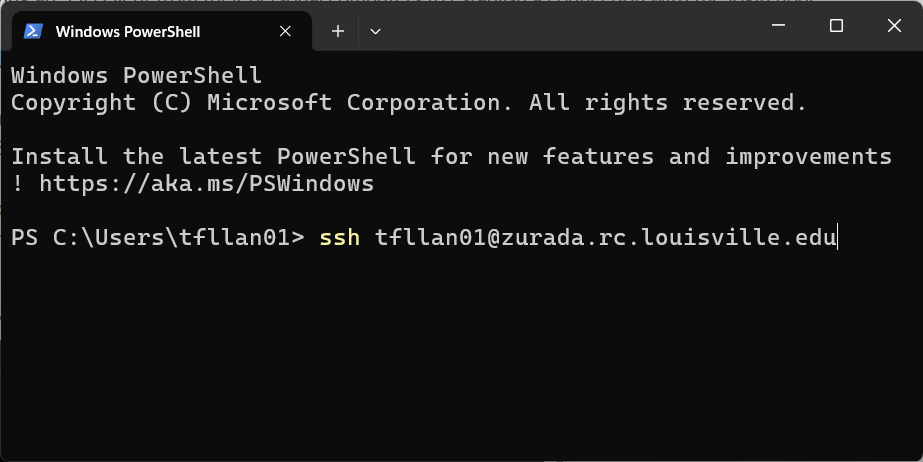Click the PS C:\Users\tfllan01> prompt
This screenshot has height=462, width=923.
[x=157, y=238]
